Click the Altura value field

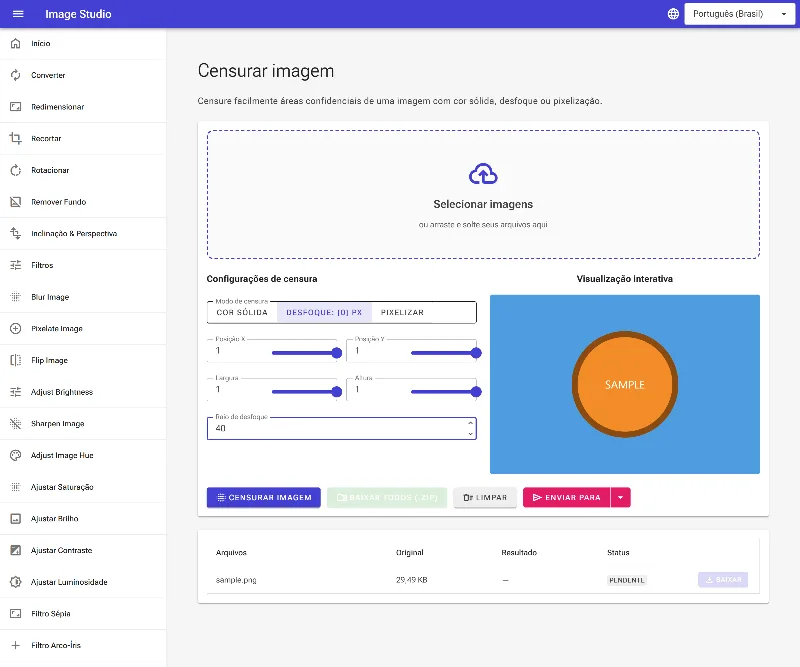379,389
